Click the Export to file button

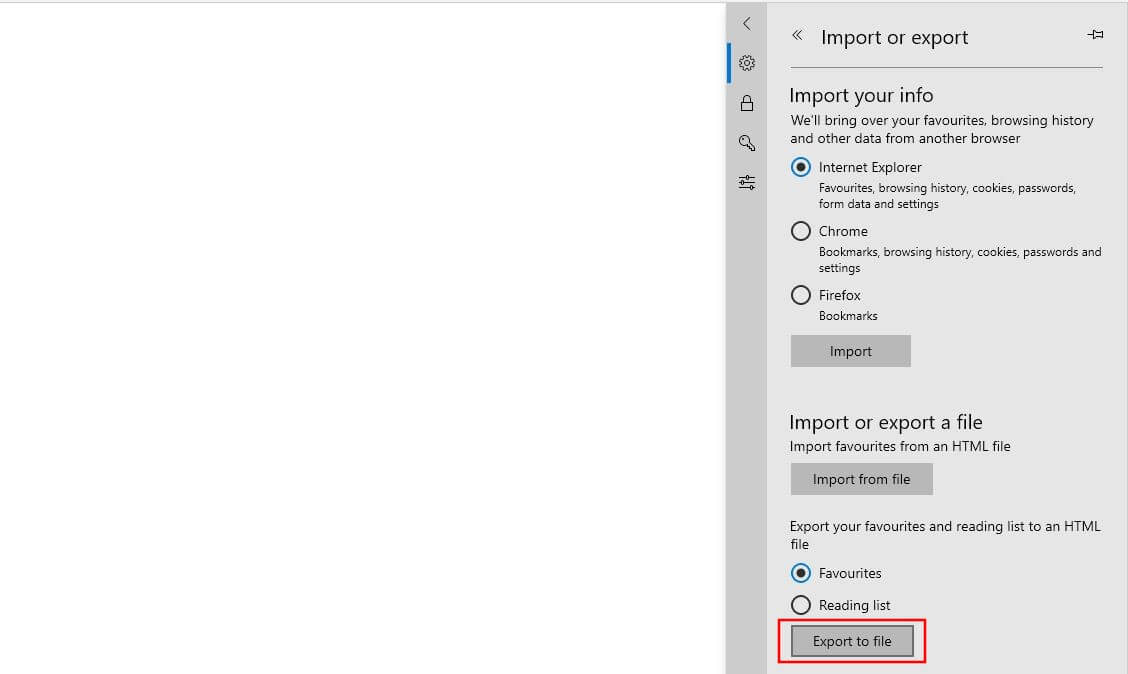pyautogui.click(x=851, y=641)
